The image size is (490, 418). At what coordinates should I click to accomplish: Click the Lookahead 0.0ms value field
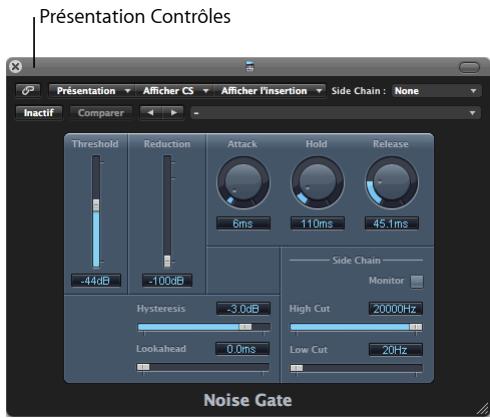click(x=242, y=349)
